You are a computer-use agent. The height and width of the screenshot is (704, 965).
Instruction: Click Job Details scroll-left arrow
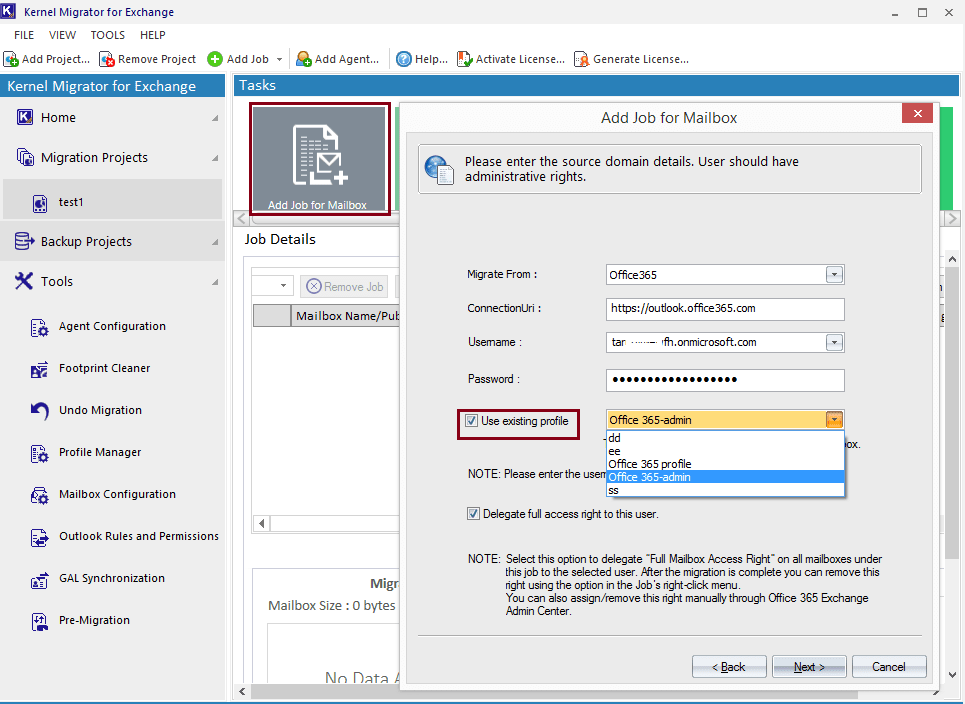[262, 524]
